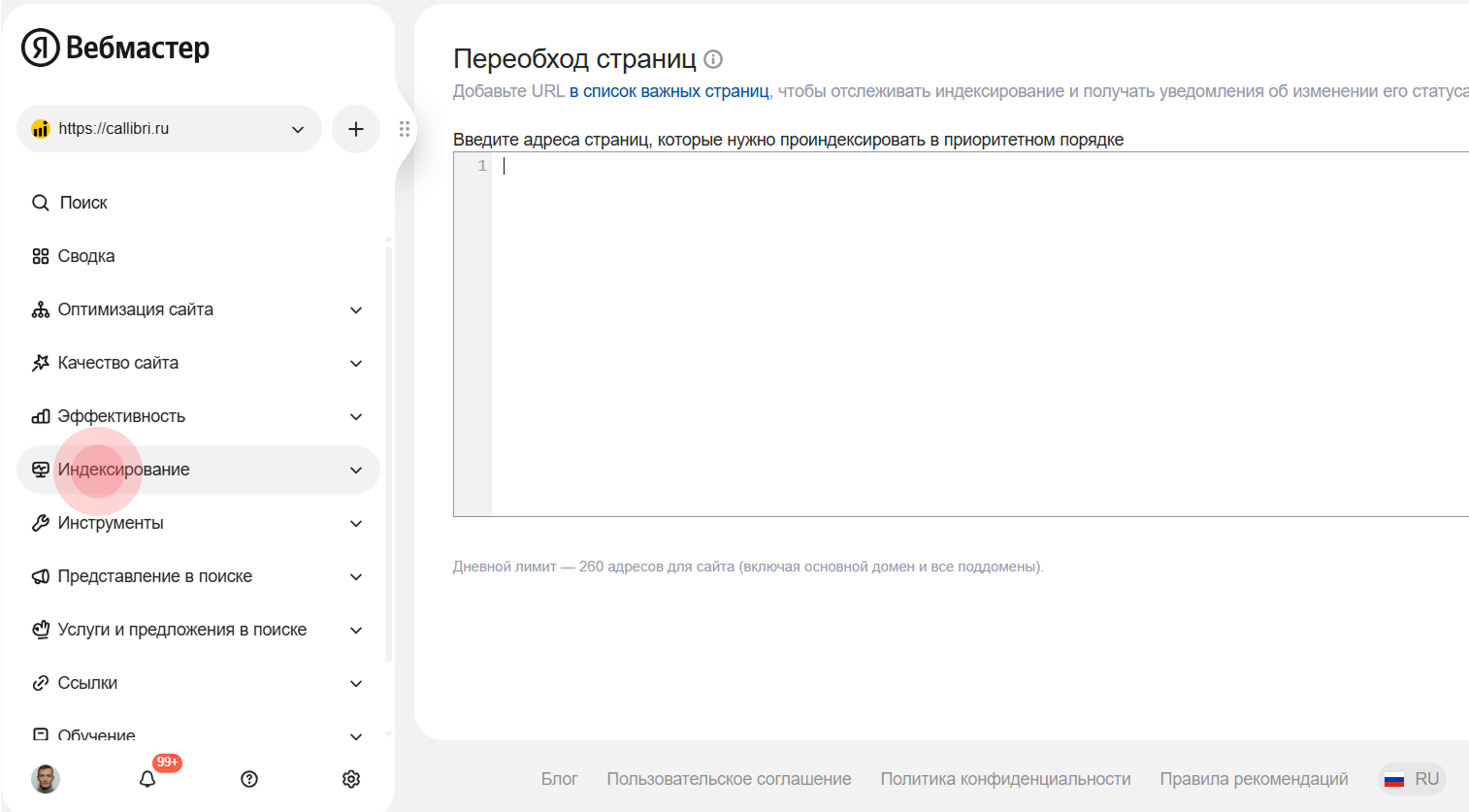Screen dimensions: 1469x812
Task: Click into the page addresses text area
Action: (970, 330)
